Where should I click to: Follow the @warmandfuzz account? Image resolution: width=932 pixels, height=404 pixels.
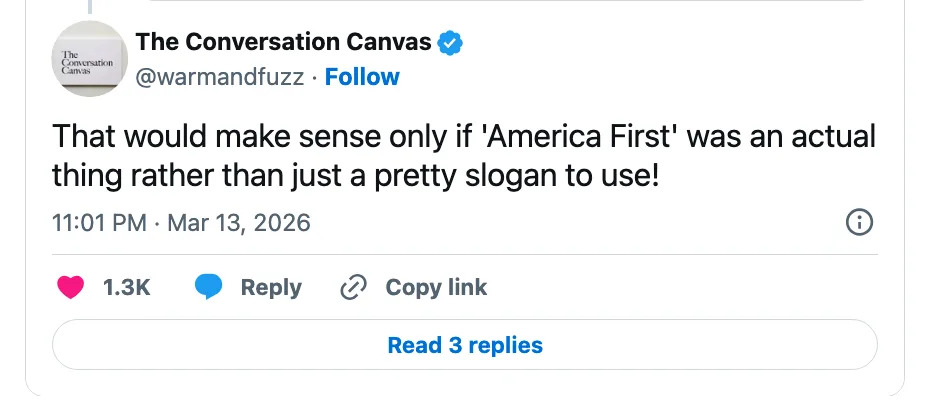(362, 77)
